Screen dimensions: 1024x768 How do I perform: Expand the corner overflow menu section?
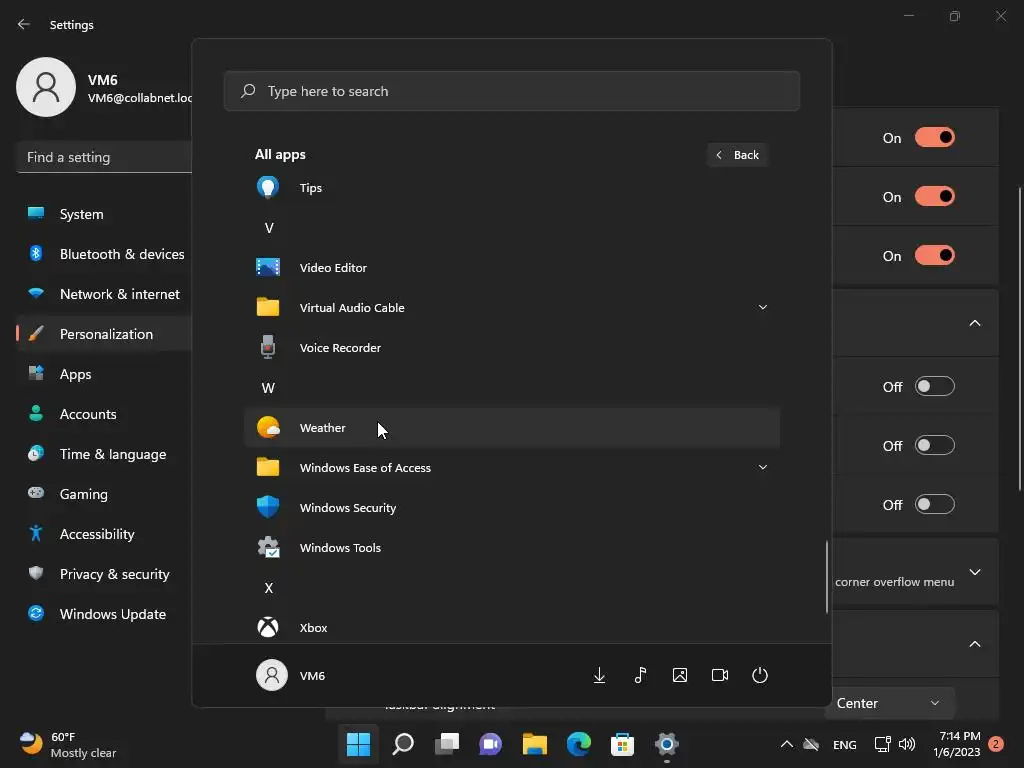(974, 572)
